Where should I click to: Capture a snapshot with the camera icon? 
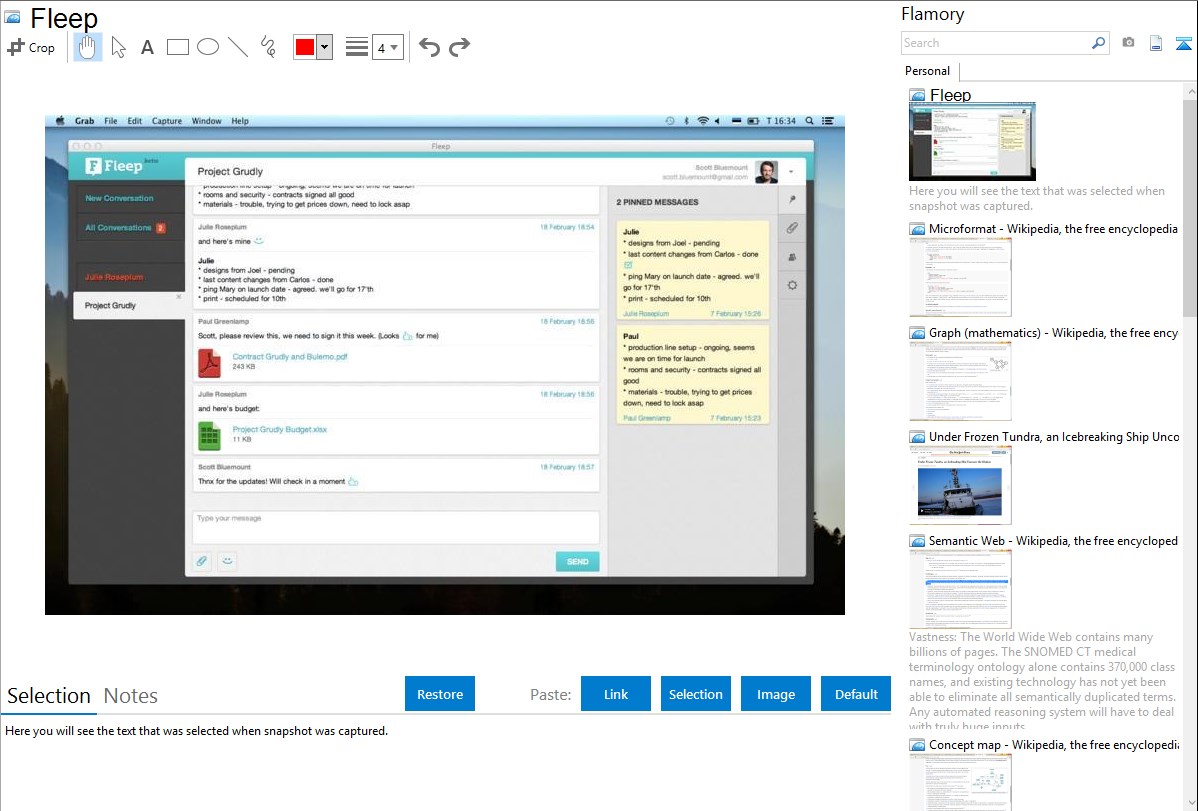click(x=1128, y=43)
